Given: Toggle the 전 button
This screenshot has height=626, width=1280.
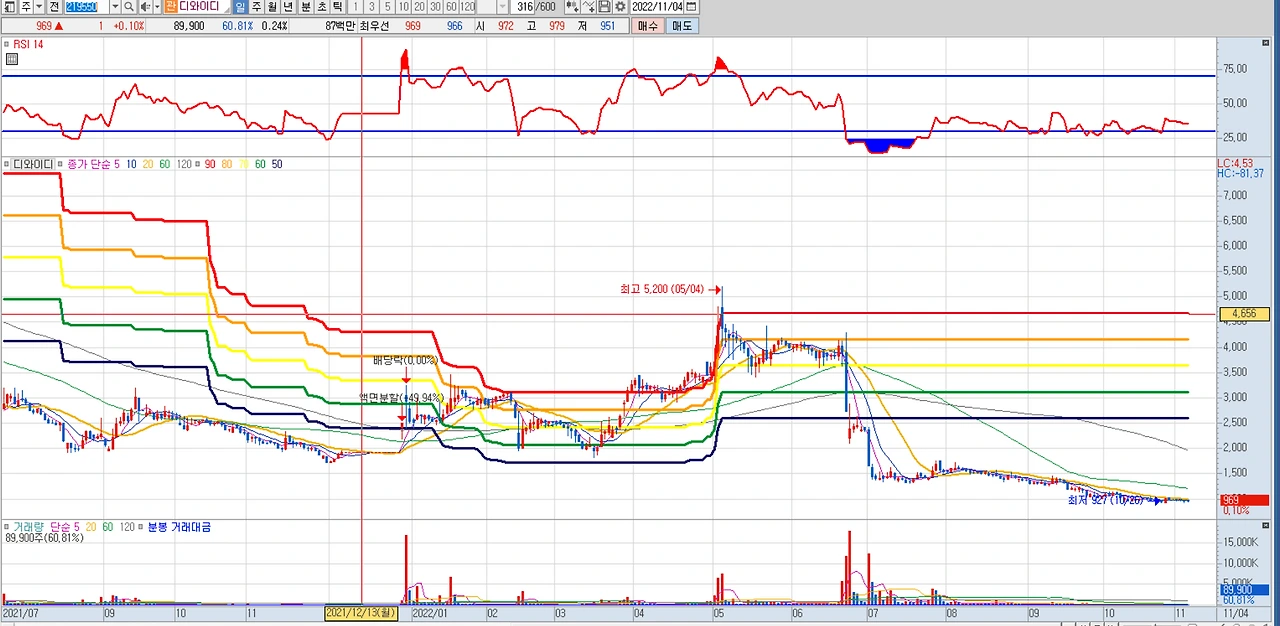Looking at the screenshot, I should [x=54, y=7].
